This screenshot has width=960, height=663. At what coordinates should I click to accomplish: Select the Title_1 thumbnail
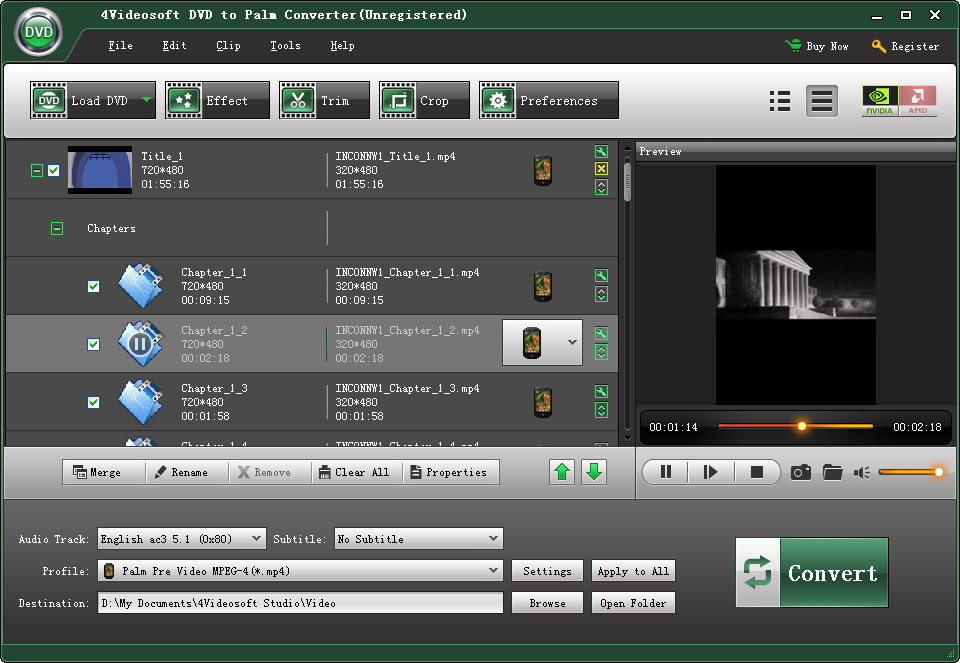(100, 170)
